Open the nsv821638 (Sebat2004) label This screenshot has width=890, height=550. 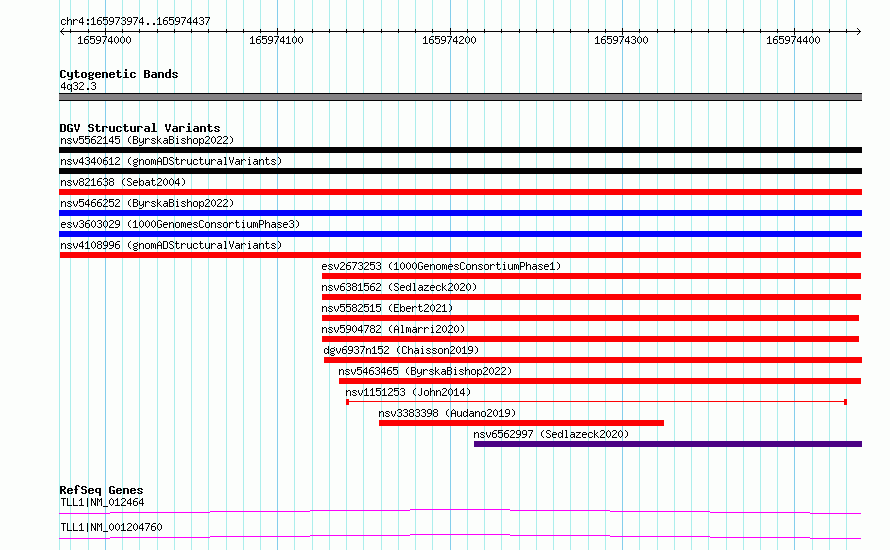click(x=123, y=182)
